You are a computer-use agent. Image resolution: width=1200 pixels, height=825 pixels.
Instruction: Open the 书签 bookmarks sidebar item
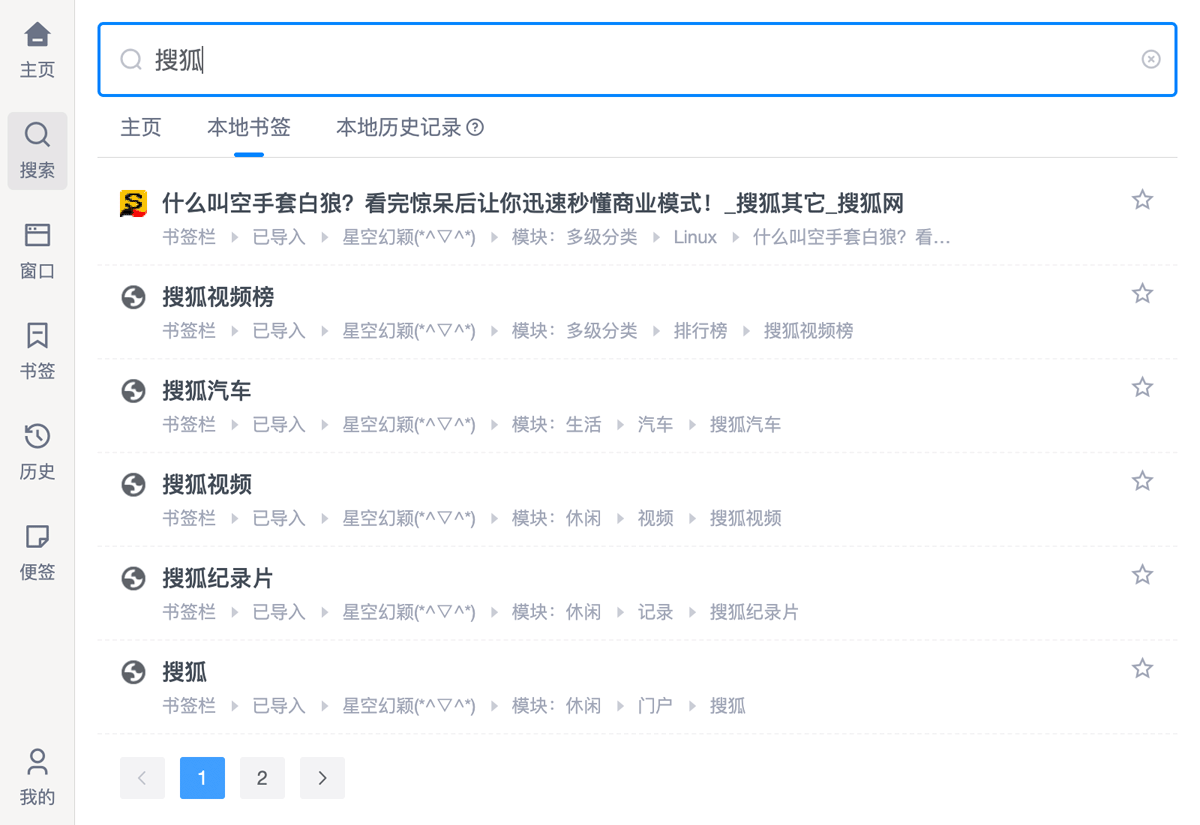coord(37,352)
